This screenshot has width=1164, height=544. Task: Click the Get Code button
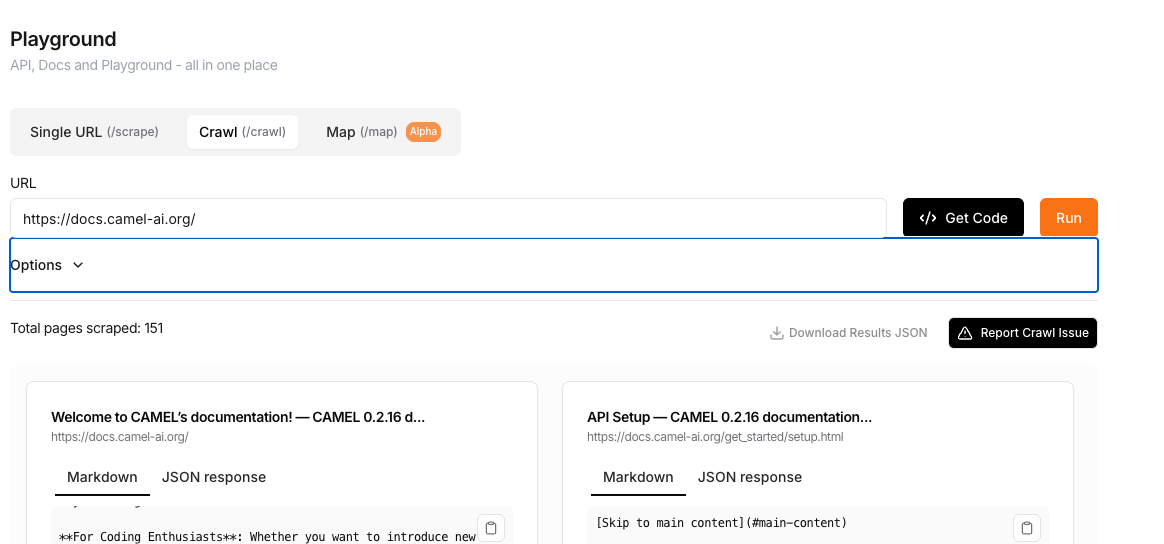click(963, 217)
